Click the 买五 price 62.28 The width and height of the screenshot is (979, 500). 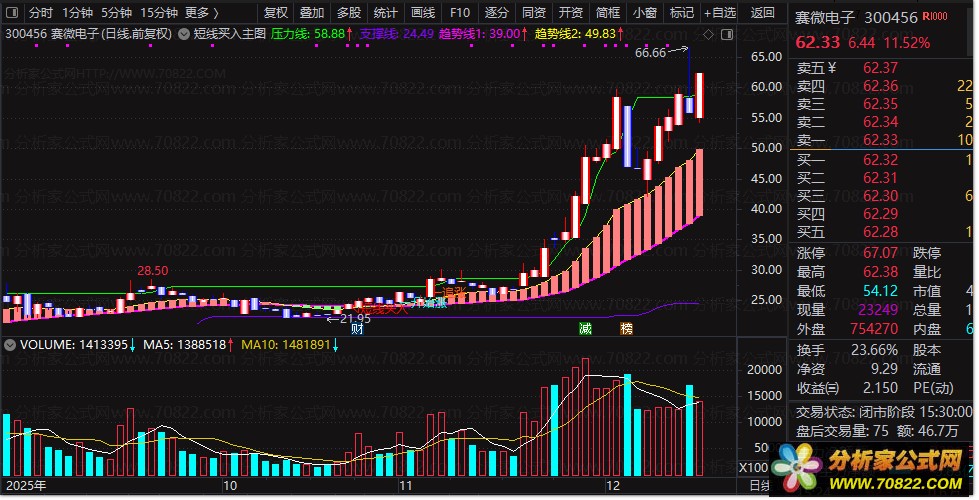880,232
